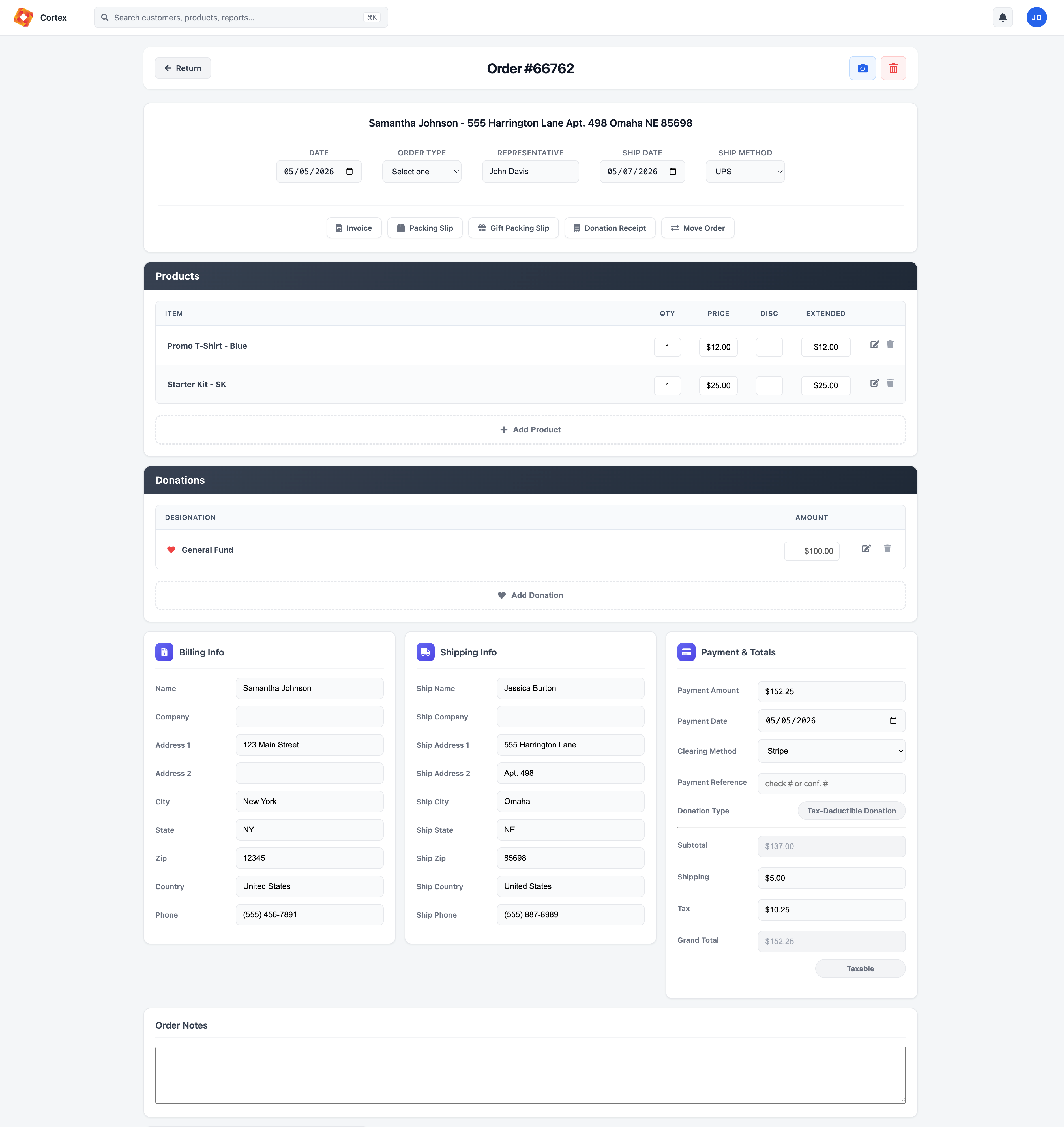The height and width of the screenshot is (1127, 1064).
Task: Click the billing City field New York
Action: click(310, 802)
